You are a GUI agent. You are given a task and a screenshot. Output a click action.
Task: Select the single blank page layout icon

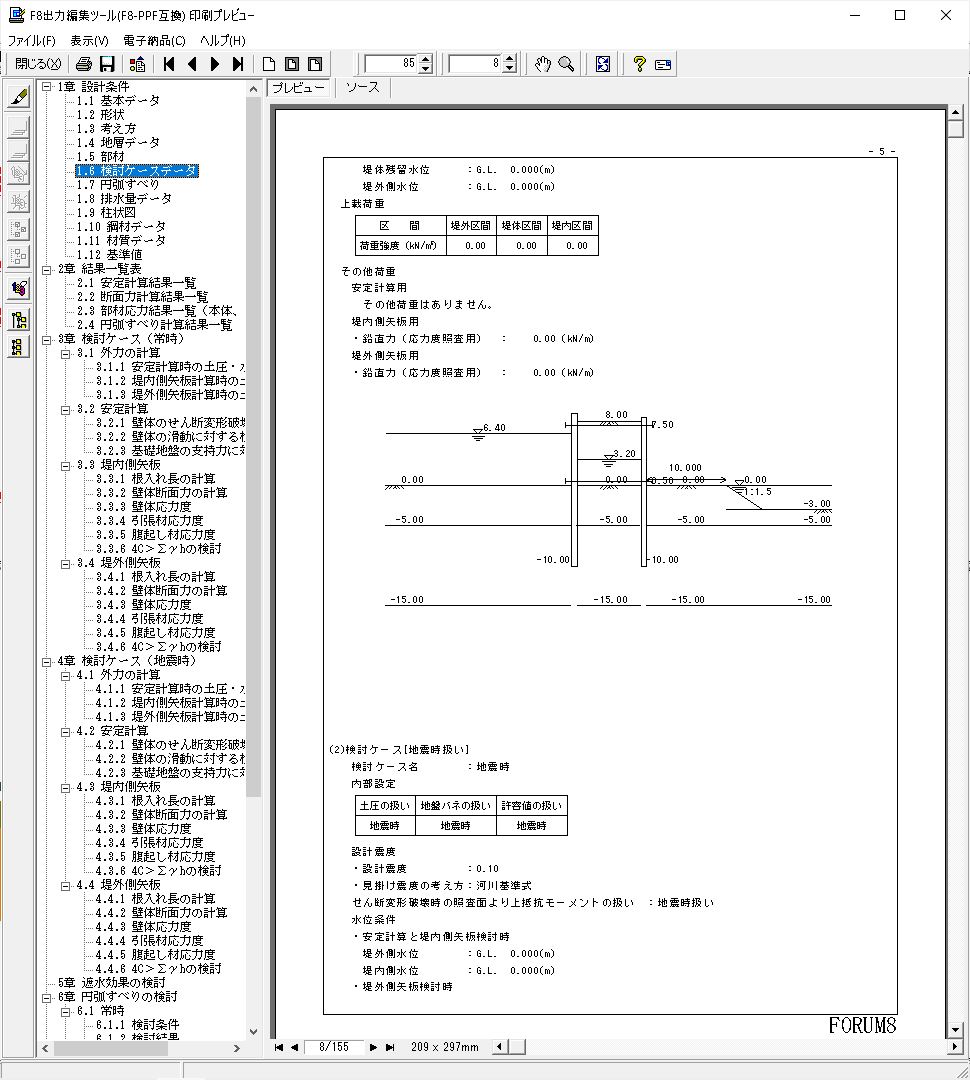(x=269, y=64)
